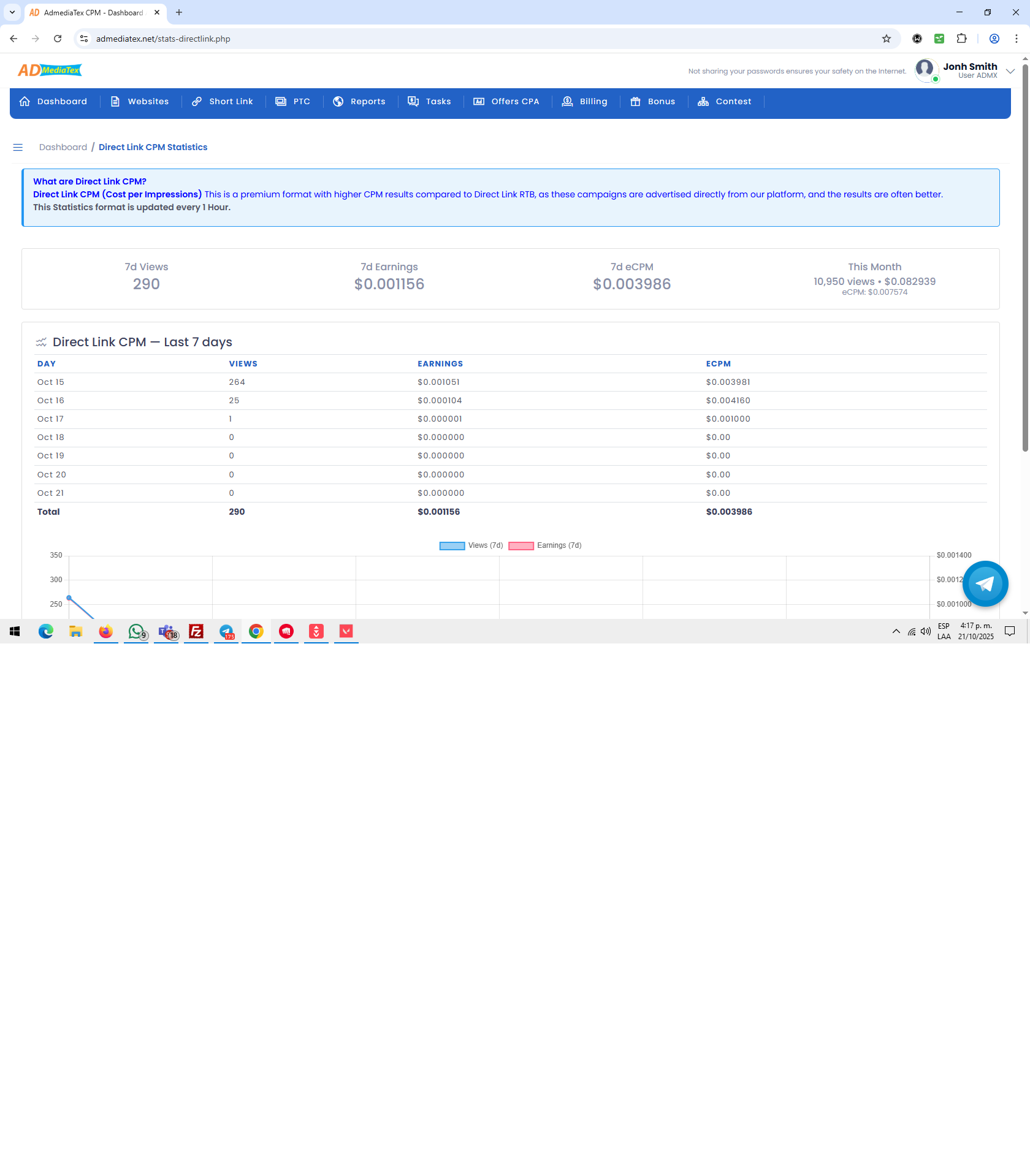Image resolution: width=1030 pixels, height=1176 pixels.
Task: Open the Dashboard menu item
Action: point(53,102)
